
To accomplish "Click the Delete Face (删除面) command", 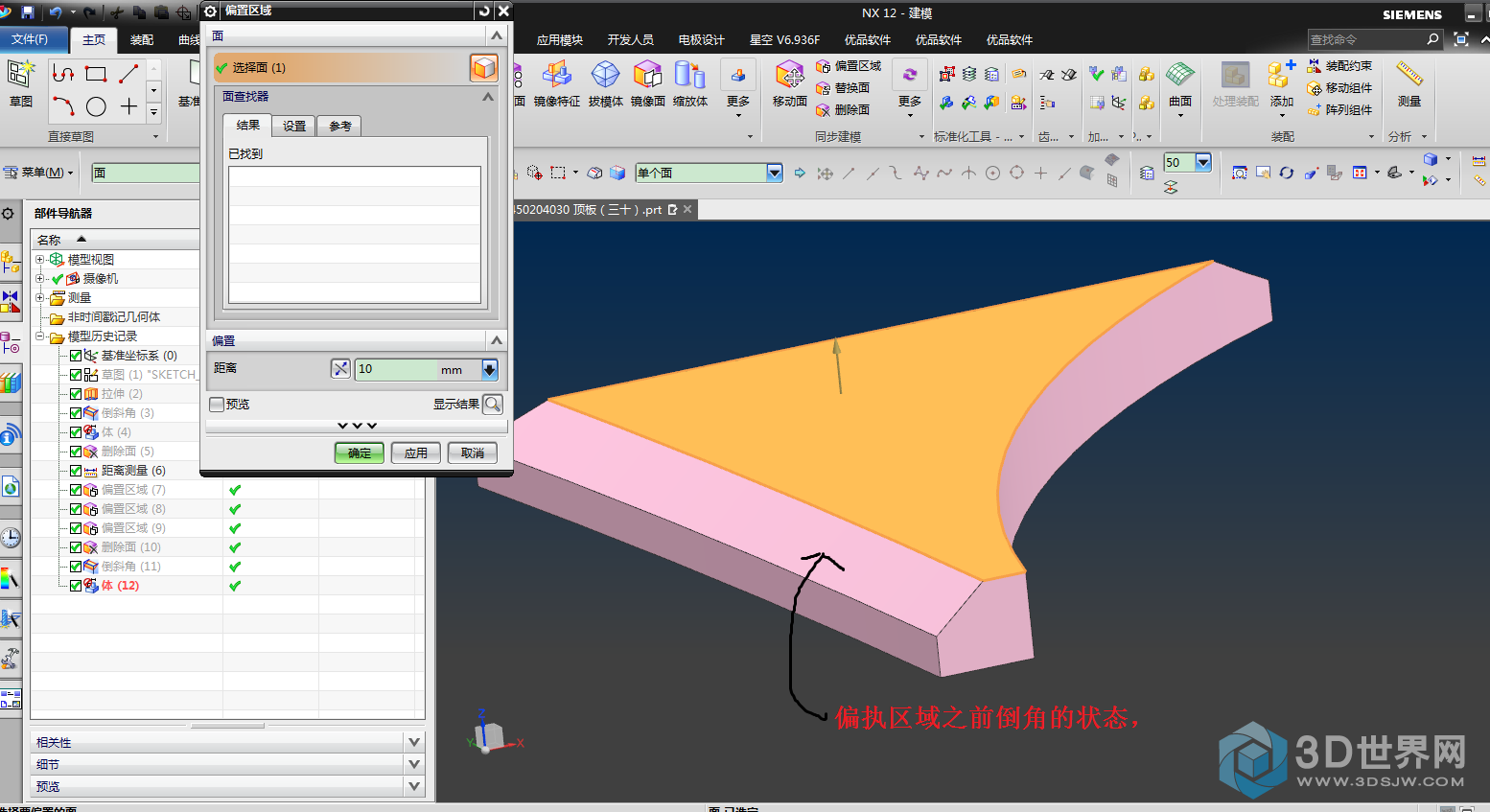I will [843, 110].
